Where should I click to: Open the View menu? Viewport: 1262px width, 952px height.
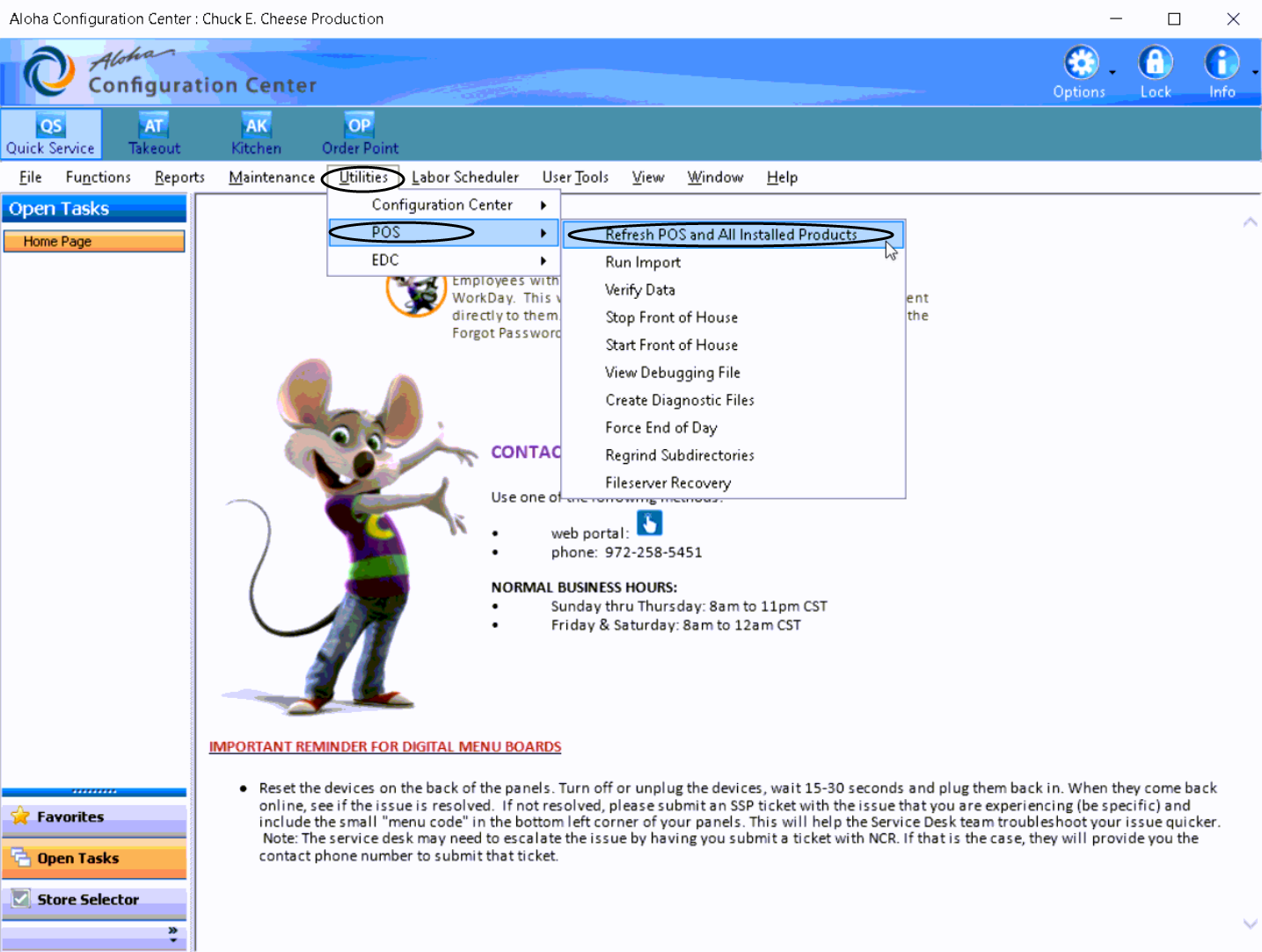[648, 178]
